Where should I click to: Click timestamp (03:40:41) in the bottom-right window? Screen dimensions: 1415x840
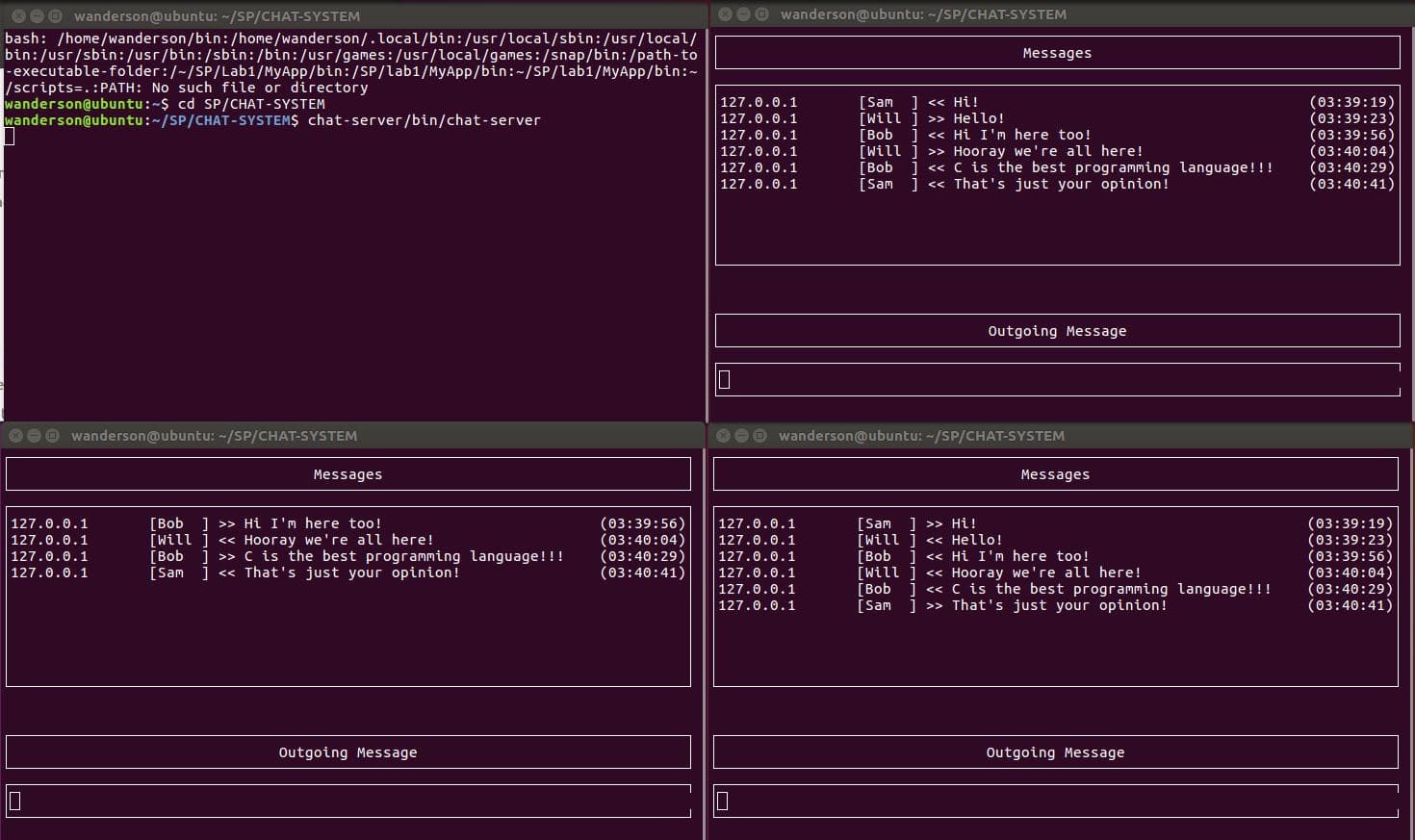[1350, 605]
